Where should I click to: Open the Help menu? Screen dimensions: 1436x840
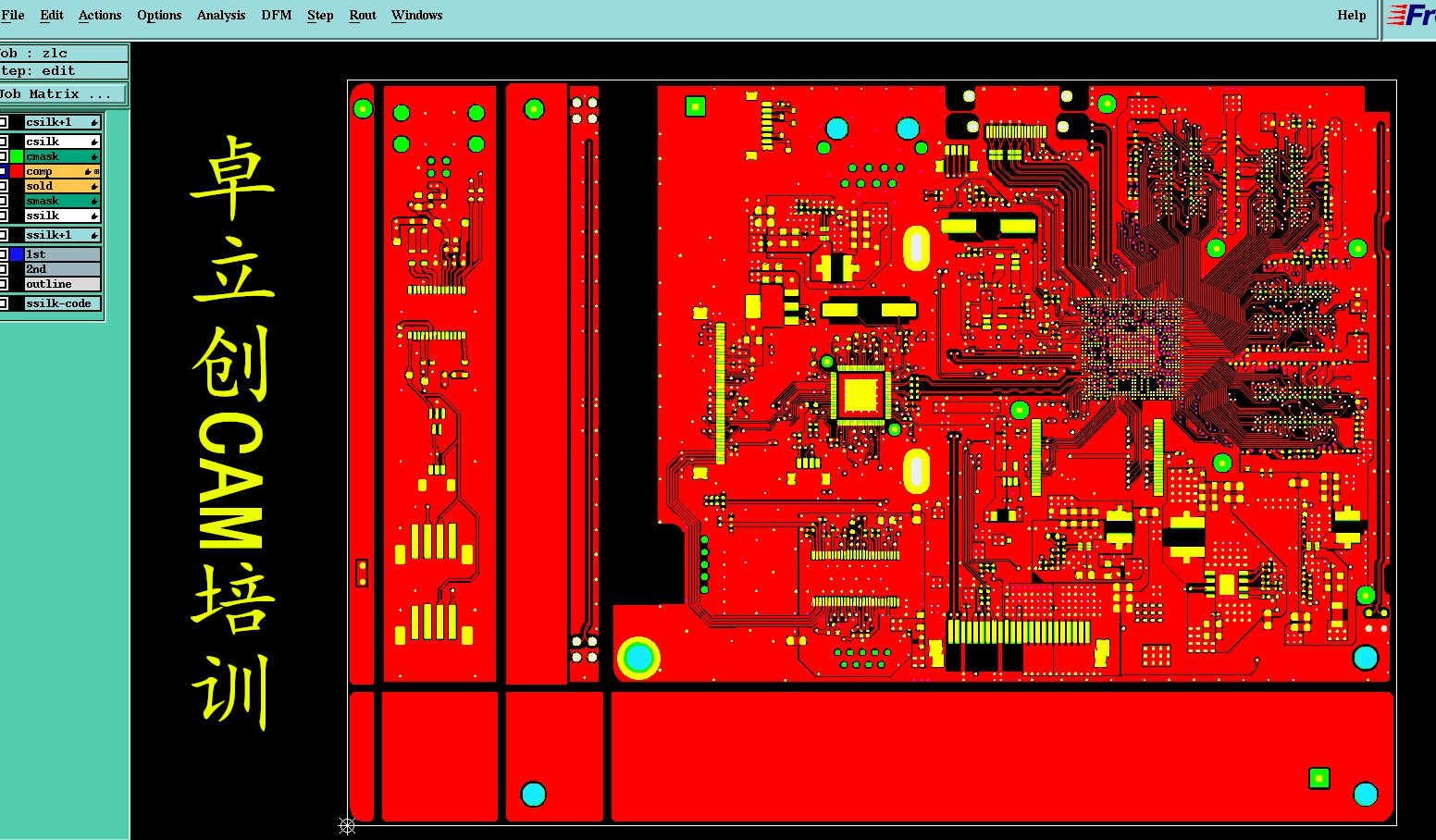pyautogui.click(x=1352, y=15)
